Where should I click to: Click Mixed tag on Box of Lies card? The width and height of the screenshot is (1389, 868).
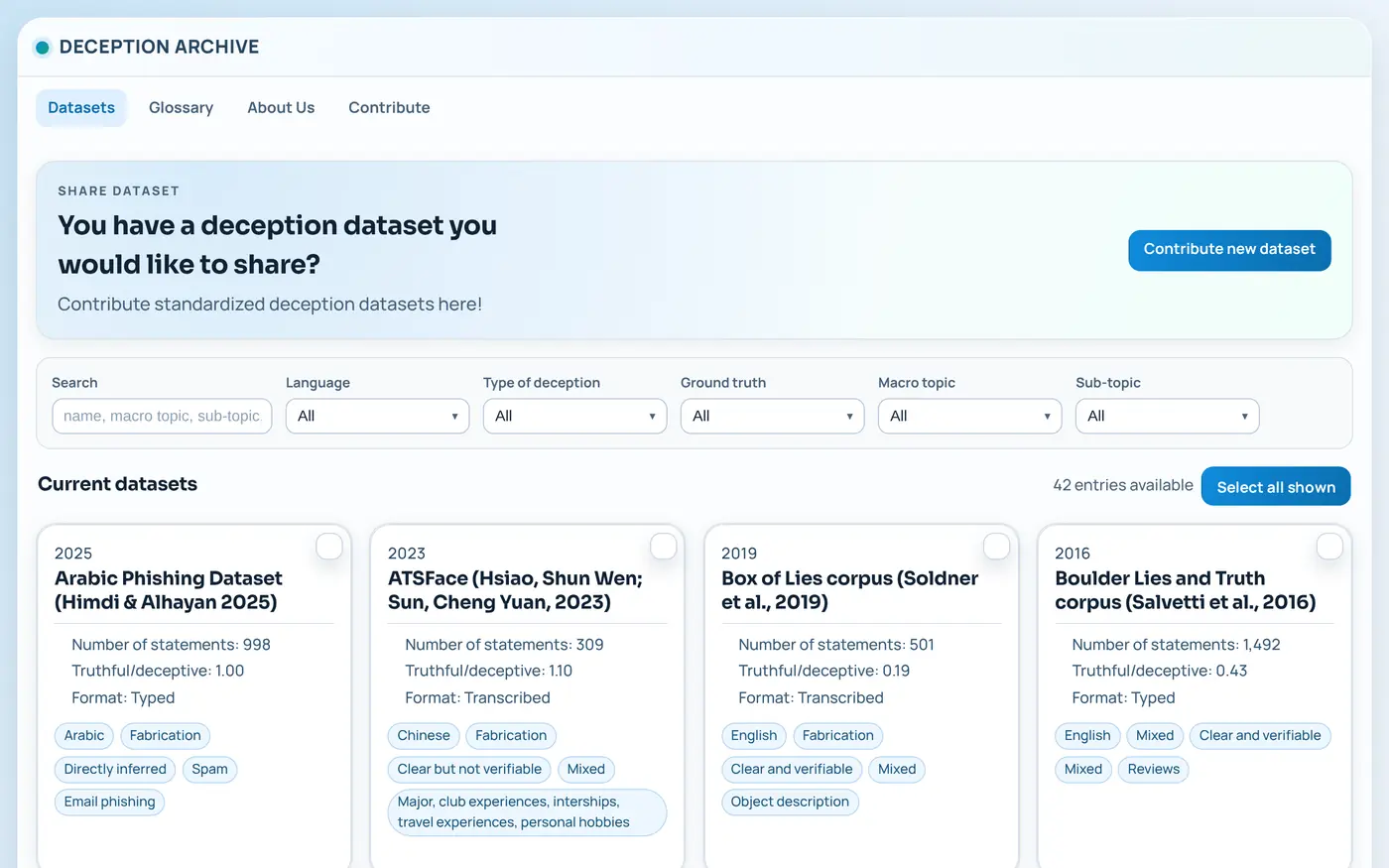897,770
